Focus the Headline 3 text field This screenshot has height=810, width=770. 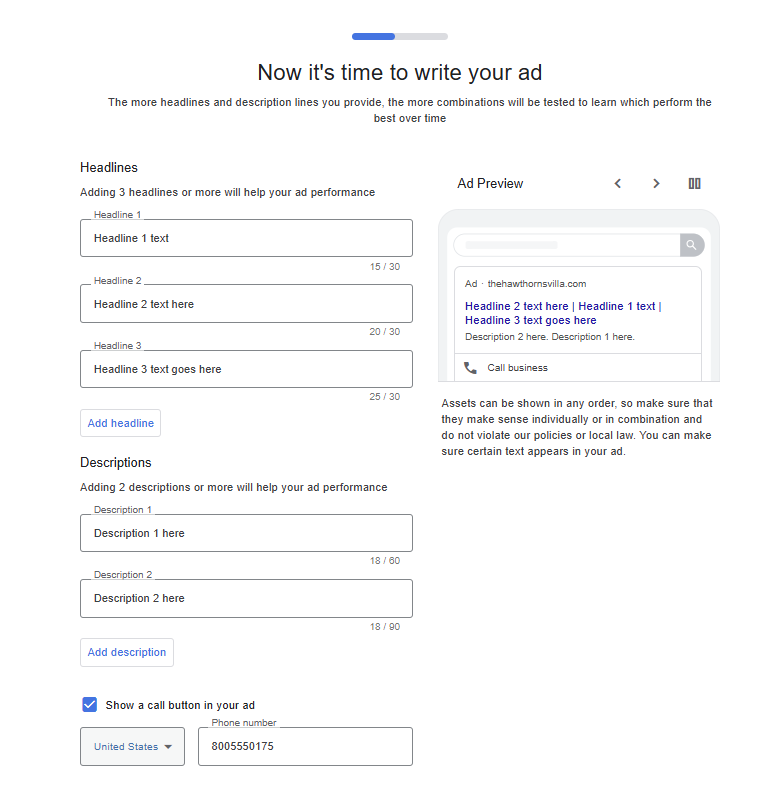point(246,369)
